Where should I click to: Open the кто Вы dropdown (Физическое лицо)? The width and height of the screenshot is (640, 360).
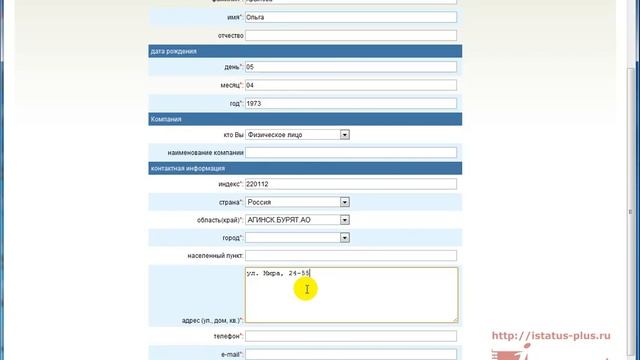pyautogui.click(x=297, y=135)
